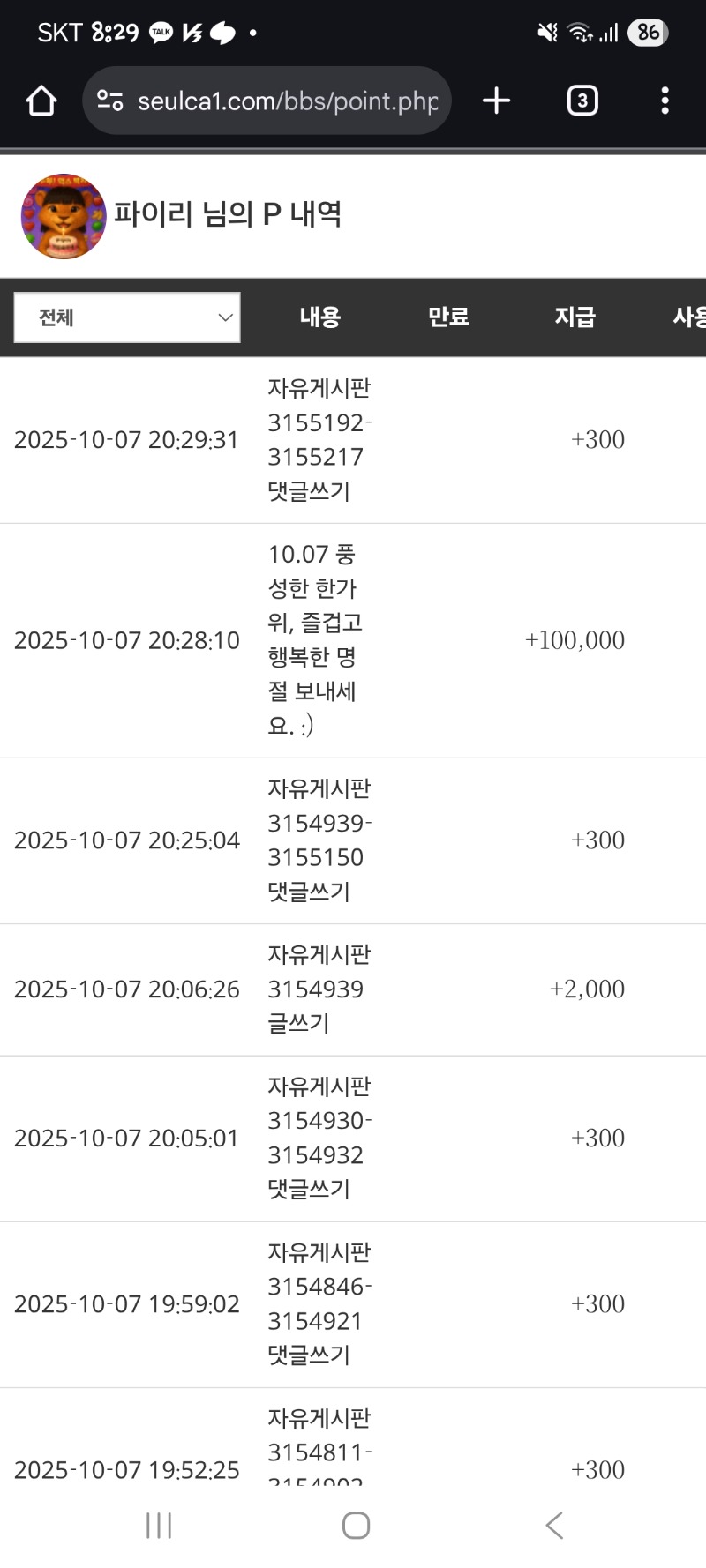Open the 10.07 풍성한 한가위 entry

314,639
